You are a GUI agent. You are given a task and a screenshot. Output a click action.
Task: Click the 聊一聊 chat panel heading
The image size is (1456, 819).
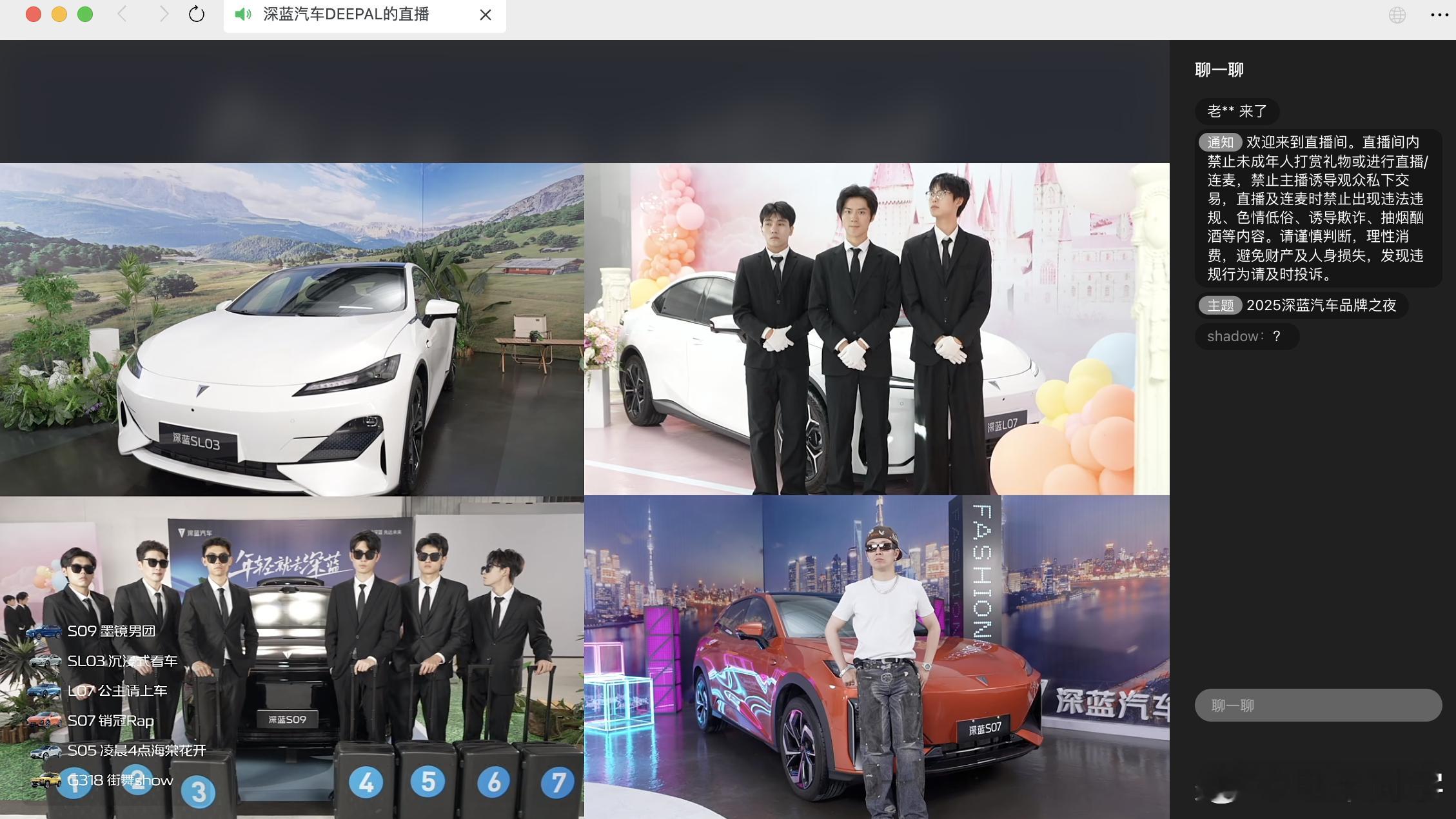1219,70
